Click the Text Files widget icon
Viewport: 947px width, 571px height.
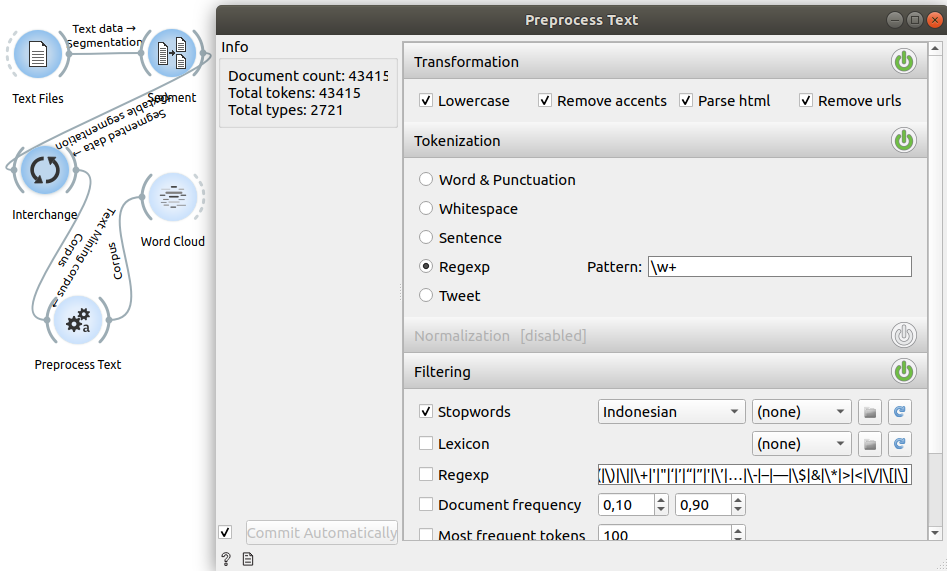coord(38,54)
